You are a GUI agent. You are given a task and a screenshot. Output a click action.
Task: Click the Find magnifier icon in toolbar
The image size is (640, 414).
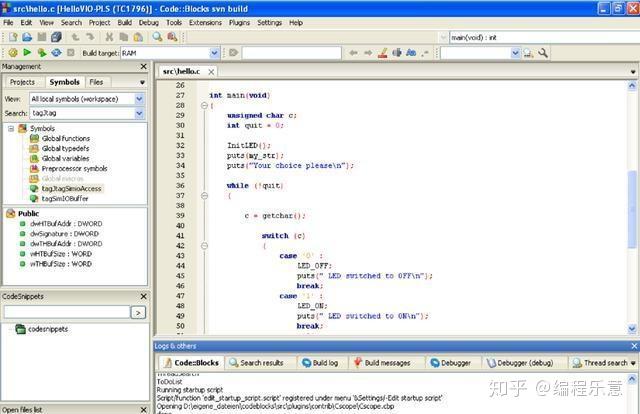157,37
